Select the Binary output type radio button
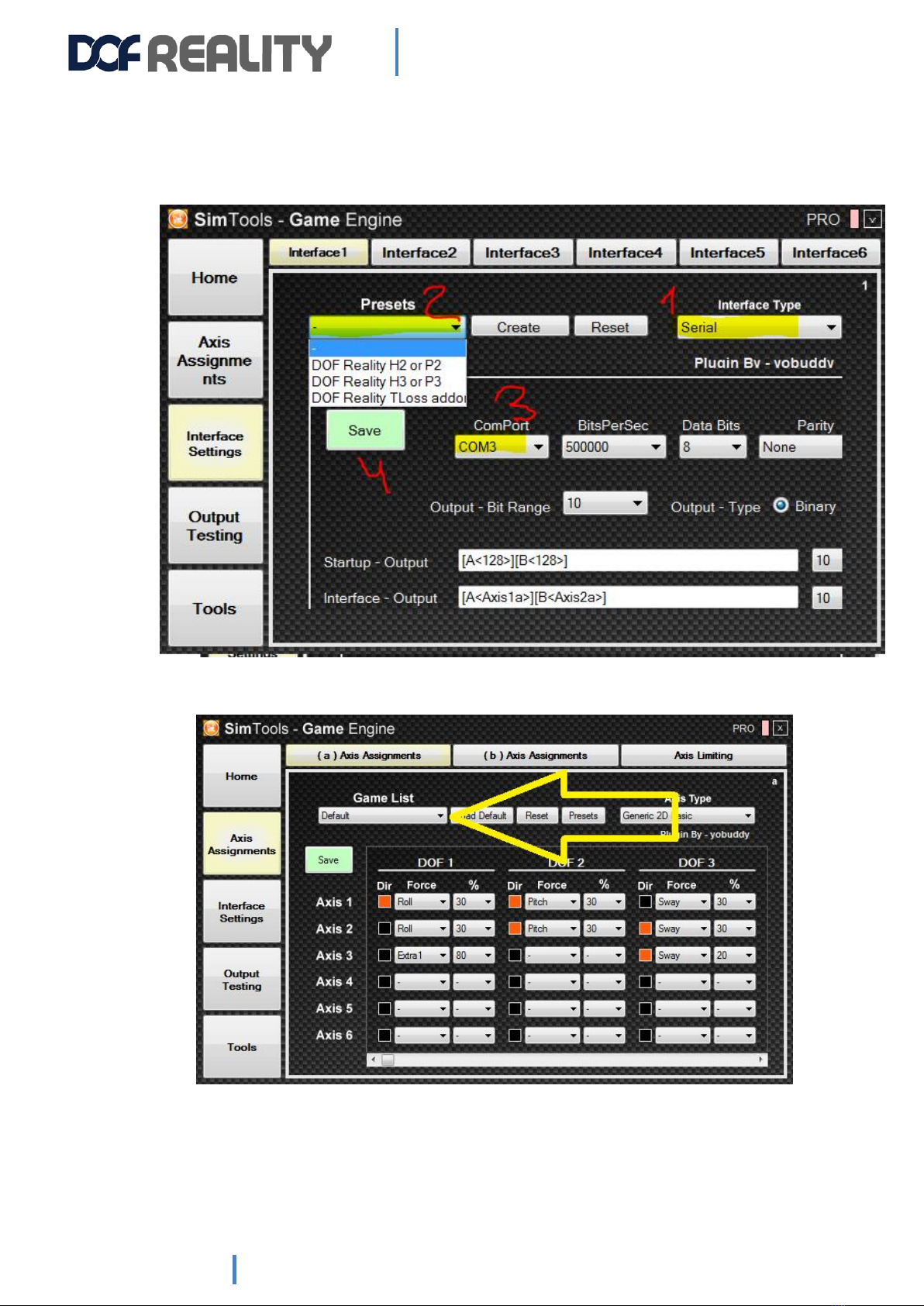924x1306 pixels. pyautogui.click(x=781, y=505)
